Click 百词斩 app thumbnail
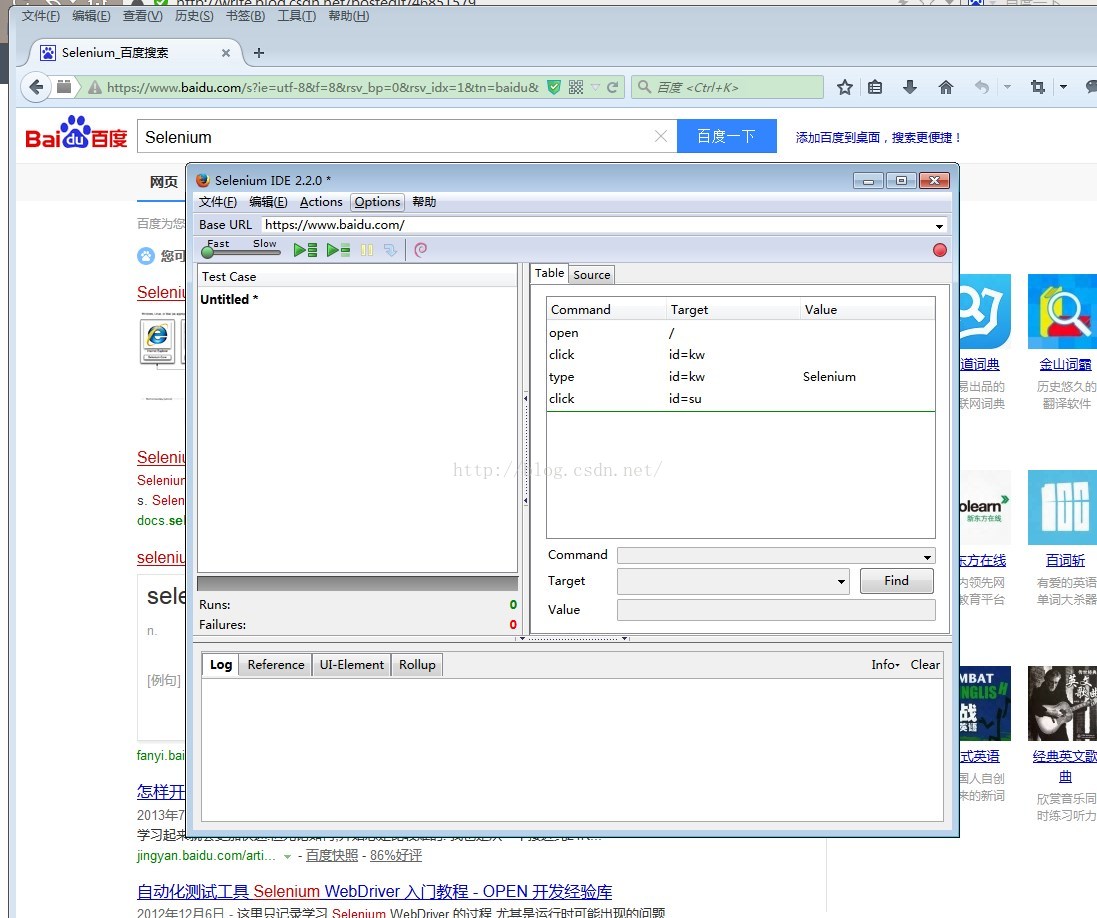 pos(1062,507)
